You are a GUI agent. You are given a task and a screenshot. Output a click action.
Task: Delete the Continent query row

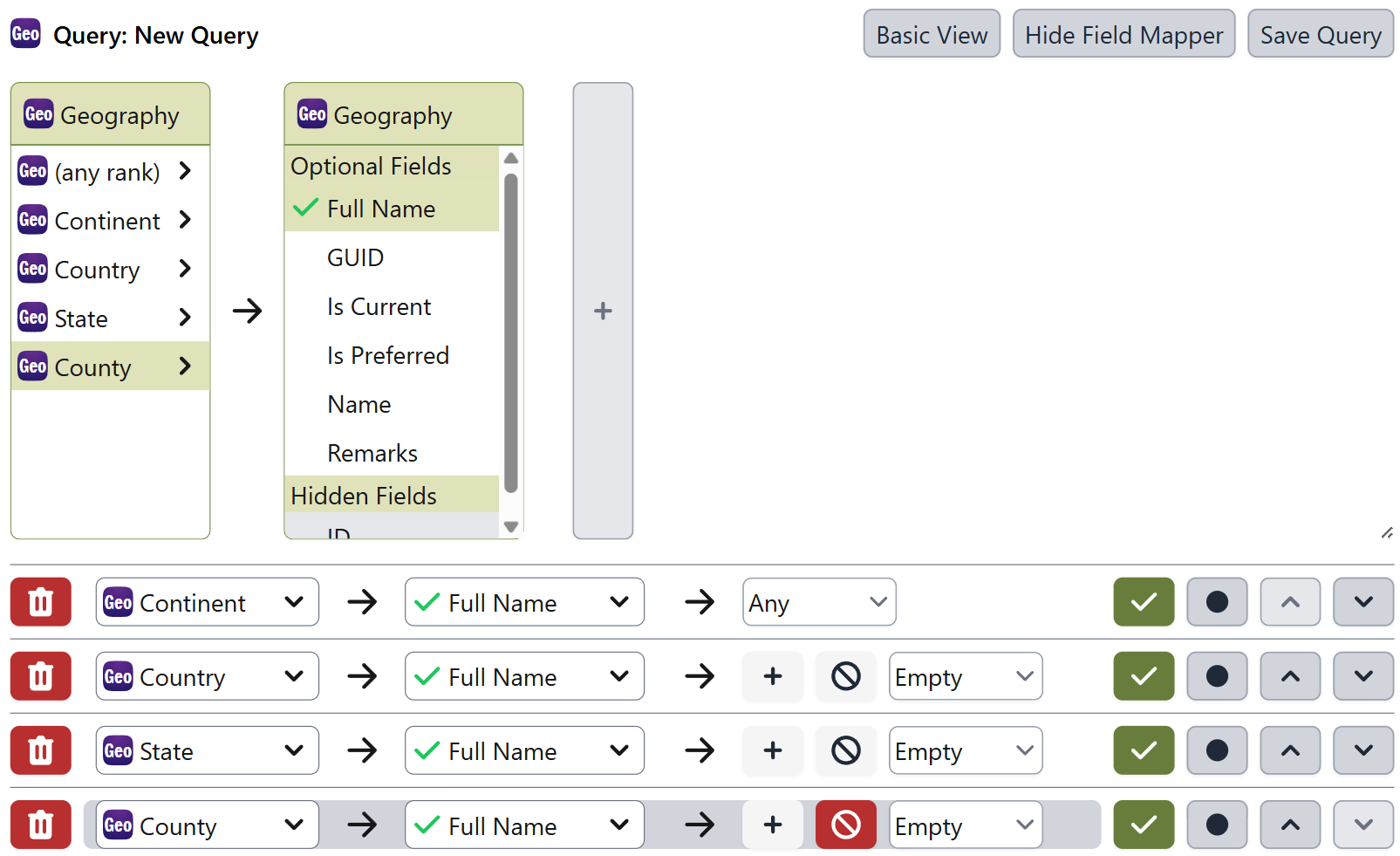pos(41,602)
